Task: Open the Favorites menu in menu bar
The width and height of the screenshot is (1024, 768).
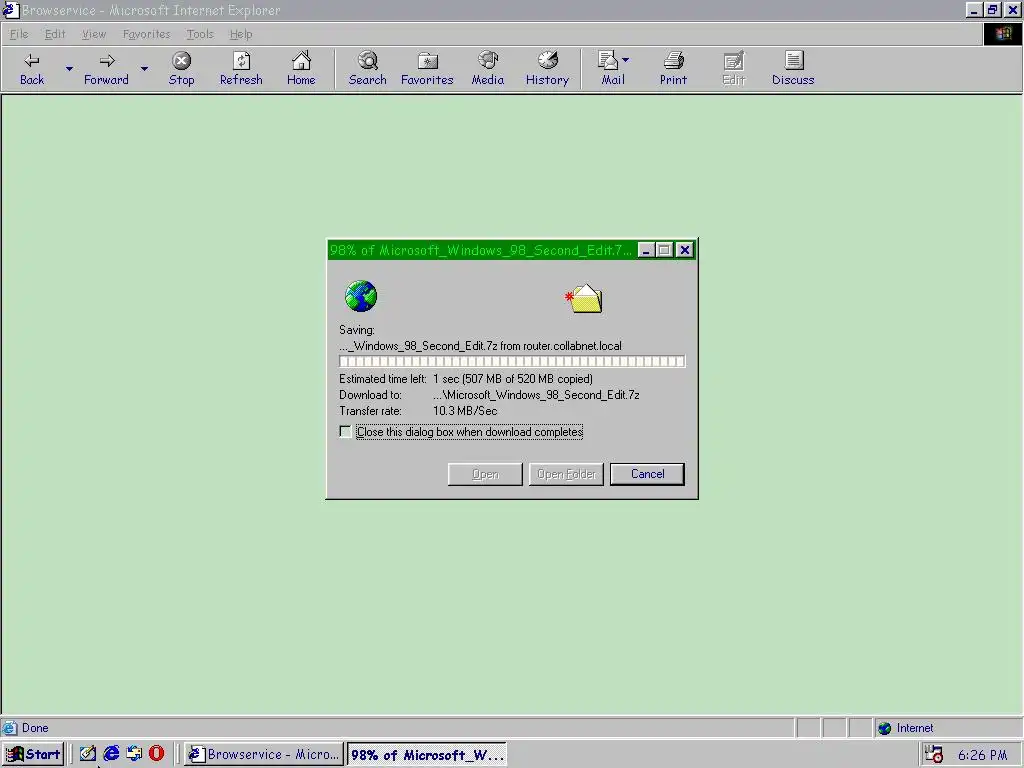Action: [x=146, y=34]
